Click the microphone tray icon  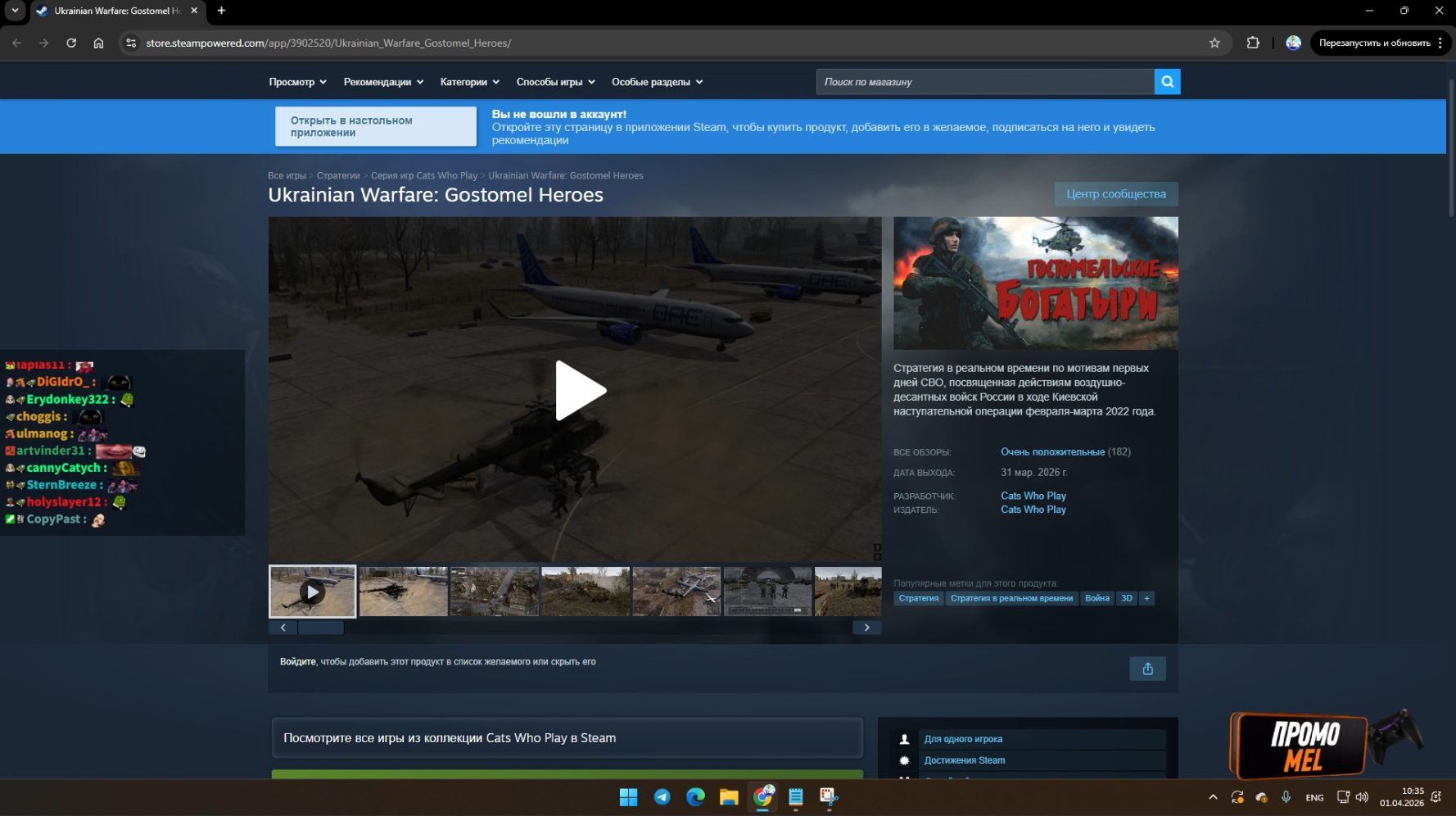pos(1286,797)
